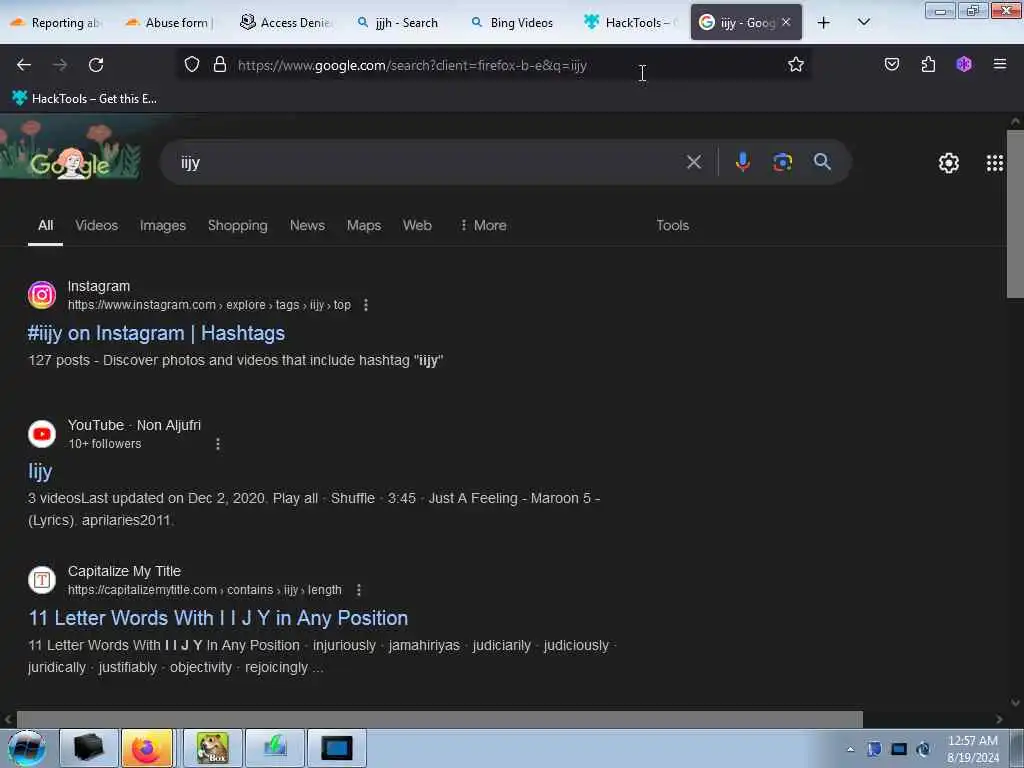Screen dimensions: 1024x768
Task: List all tabs dropdown chevron
Action: coord(863,22)
